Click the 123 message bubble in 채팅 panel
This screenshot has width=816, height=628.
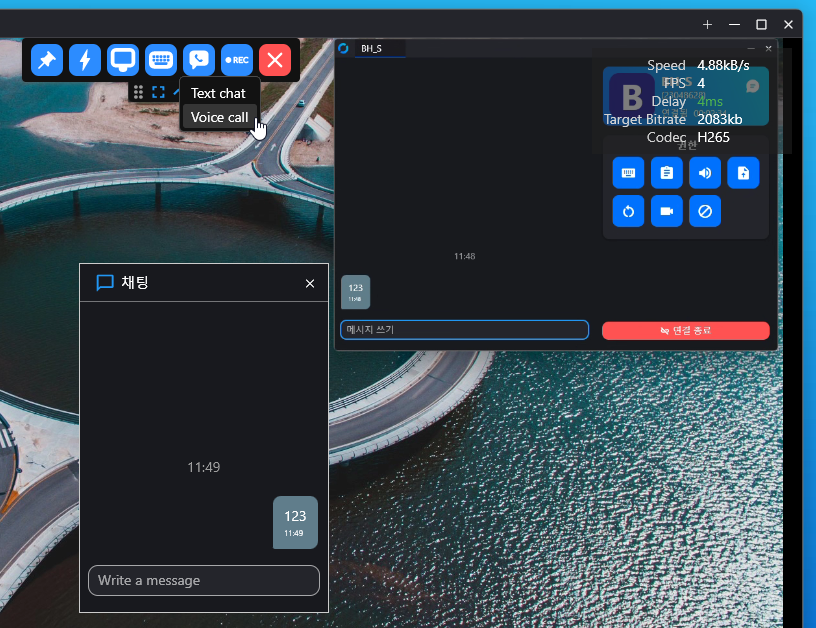pos(295,522)
